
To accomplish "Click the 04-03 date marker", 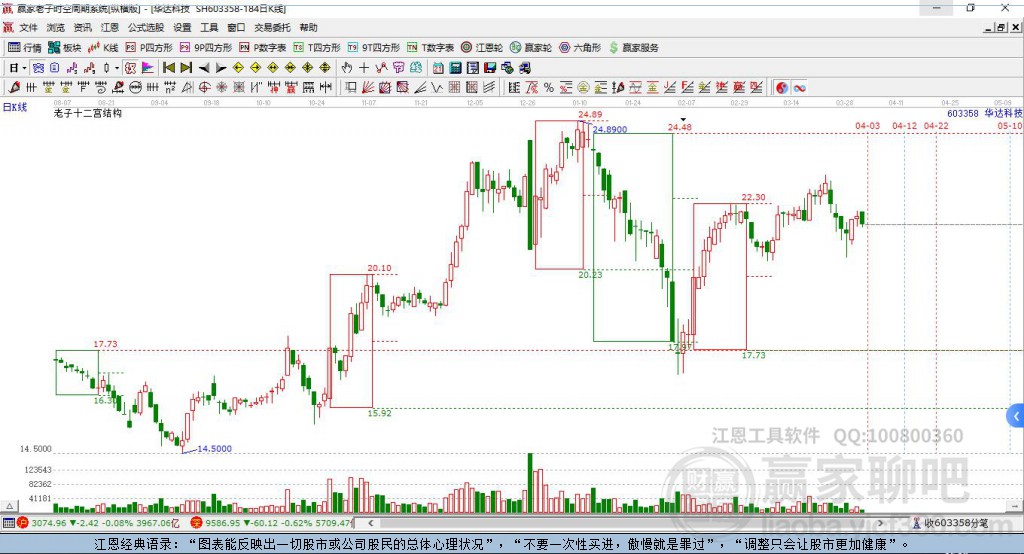I will pos(867,125).
